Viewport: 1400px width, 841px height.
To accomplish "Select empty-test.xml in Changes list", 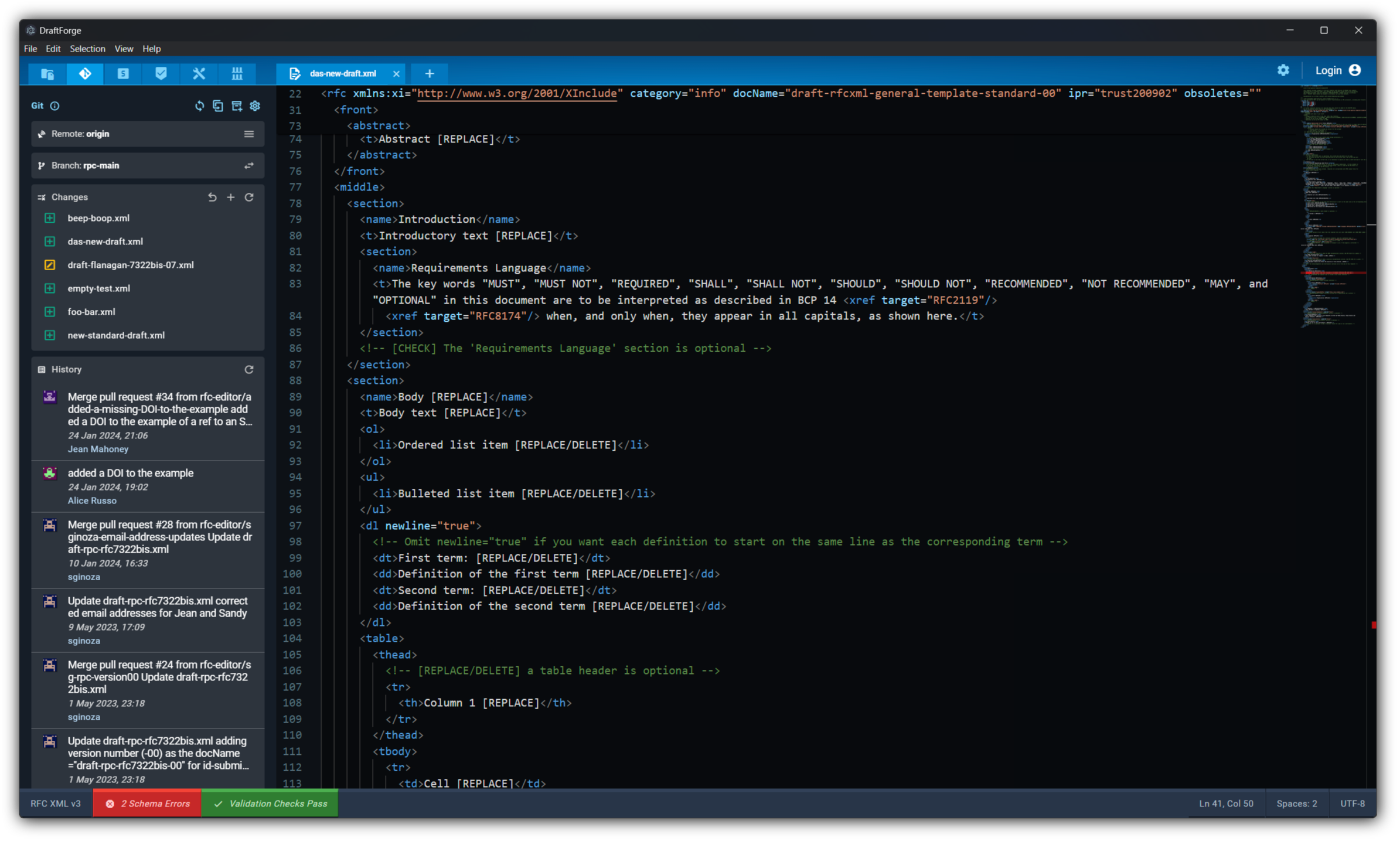I will [148, 288].
